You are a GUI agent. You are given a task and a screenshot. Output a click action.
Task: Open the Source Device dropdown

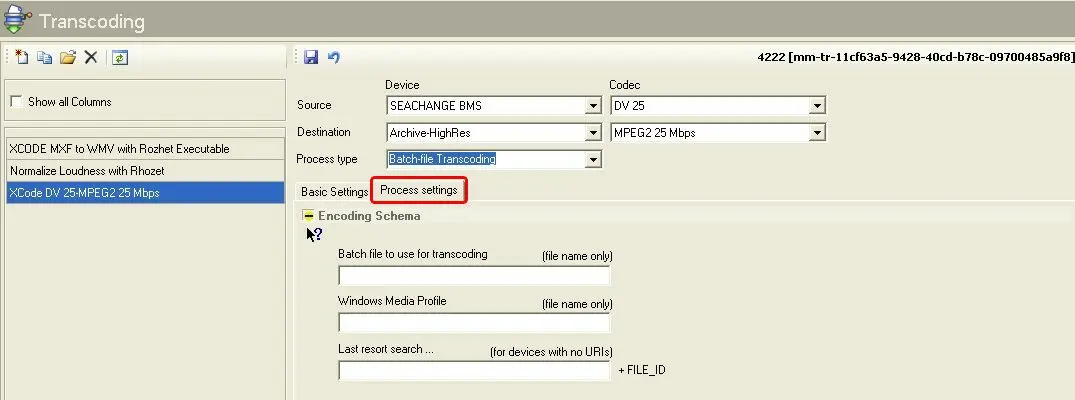593,106
